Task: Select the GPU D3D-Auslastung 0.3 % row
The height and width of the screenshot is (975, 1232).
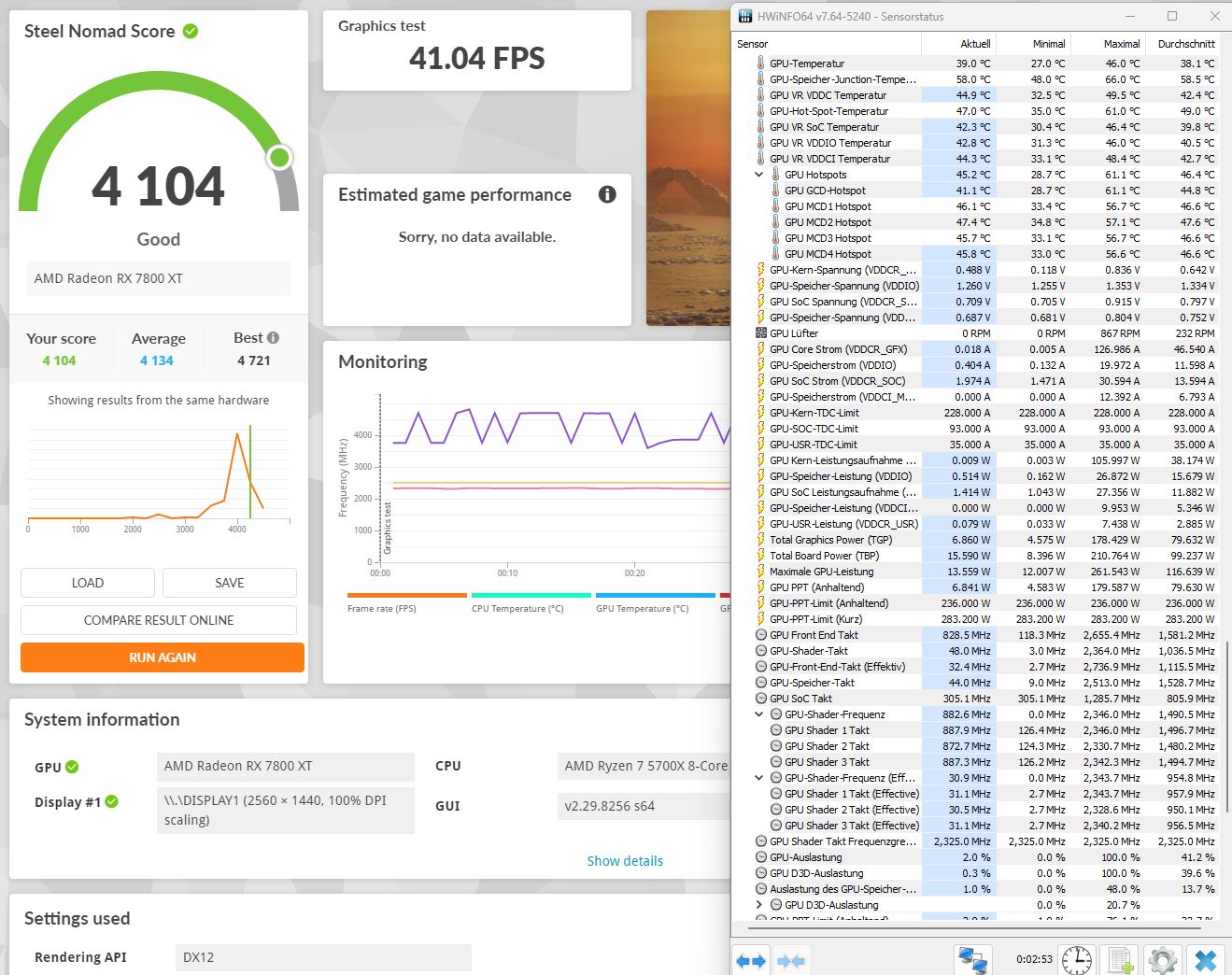Action: point(977,873)
